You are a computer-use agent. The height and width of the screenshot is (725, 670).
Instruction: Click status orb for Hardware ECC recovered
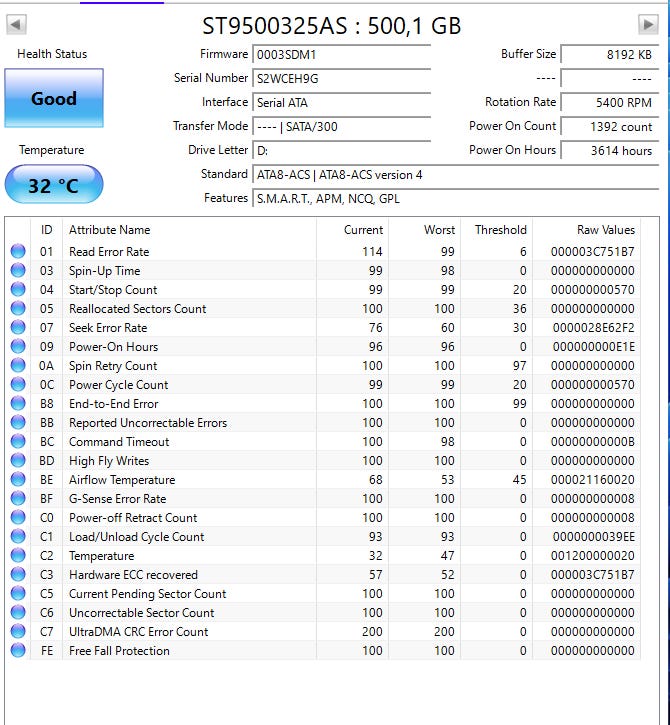click(x=18, y=574)
